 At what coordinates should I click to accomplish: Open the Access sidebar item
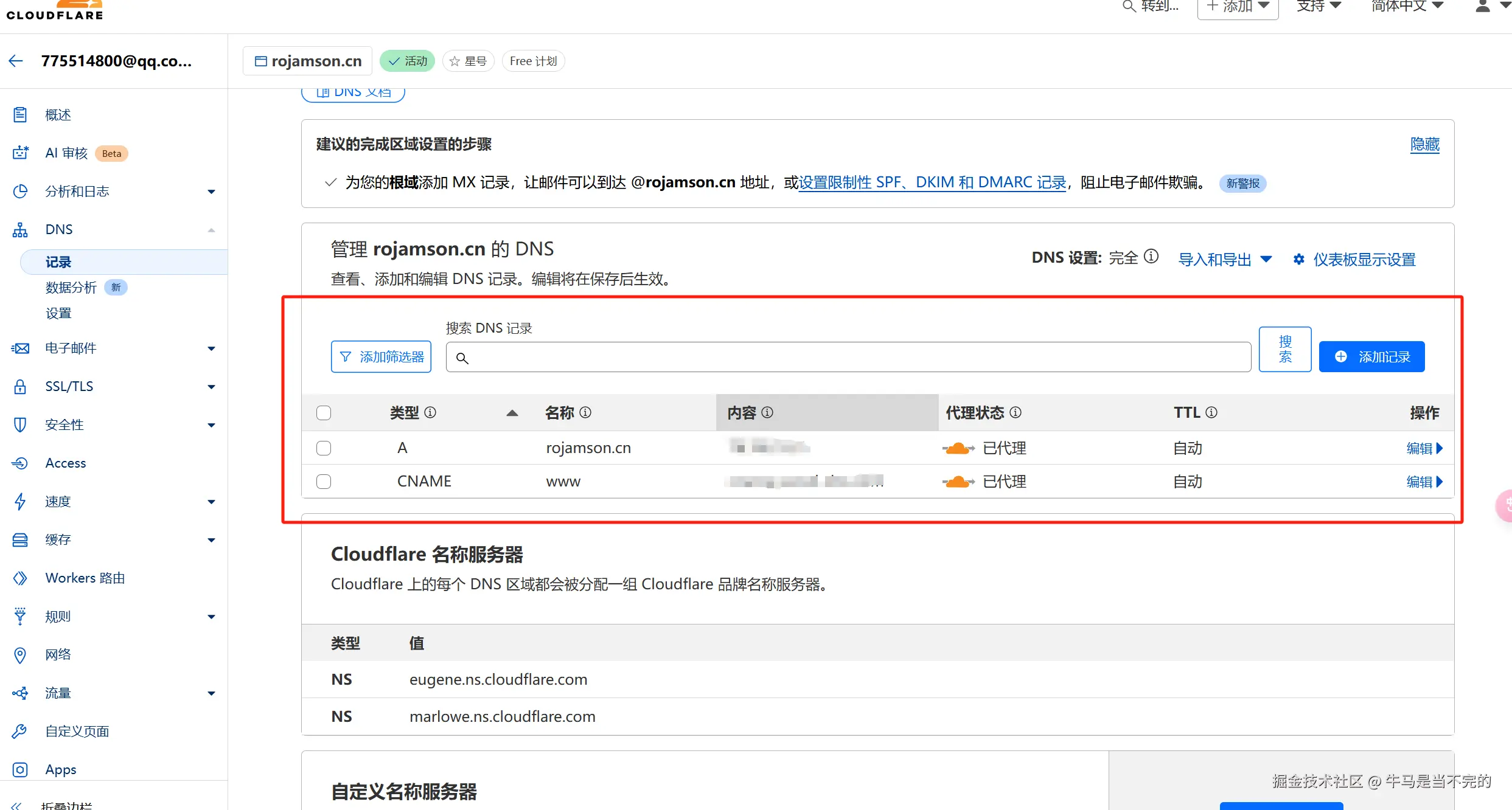[66, 463]
